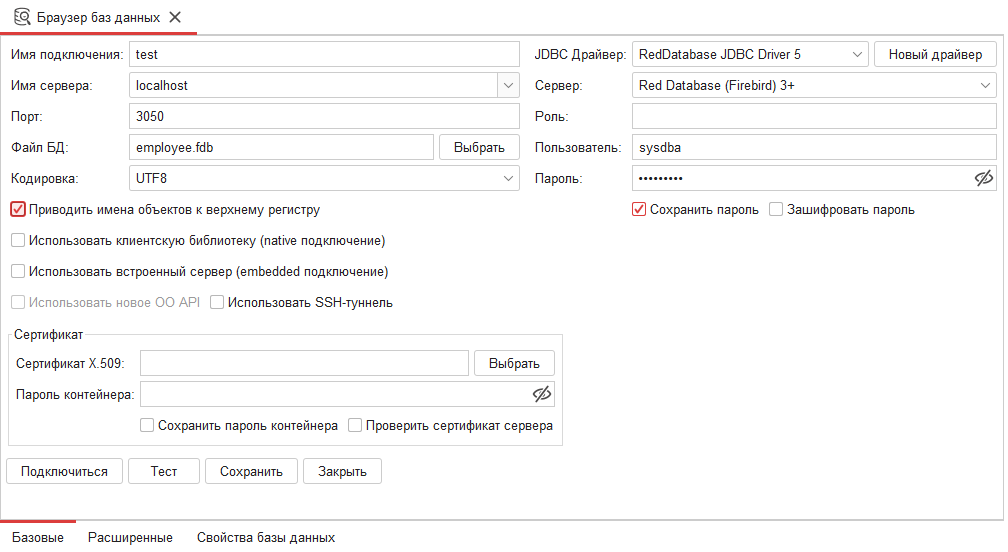Reveal password with eye icon in Пароль field
This screenshot has width=1008, height=552.
click(x=983, y=178)
